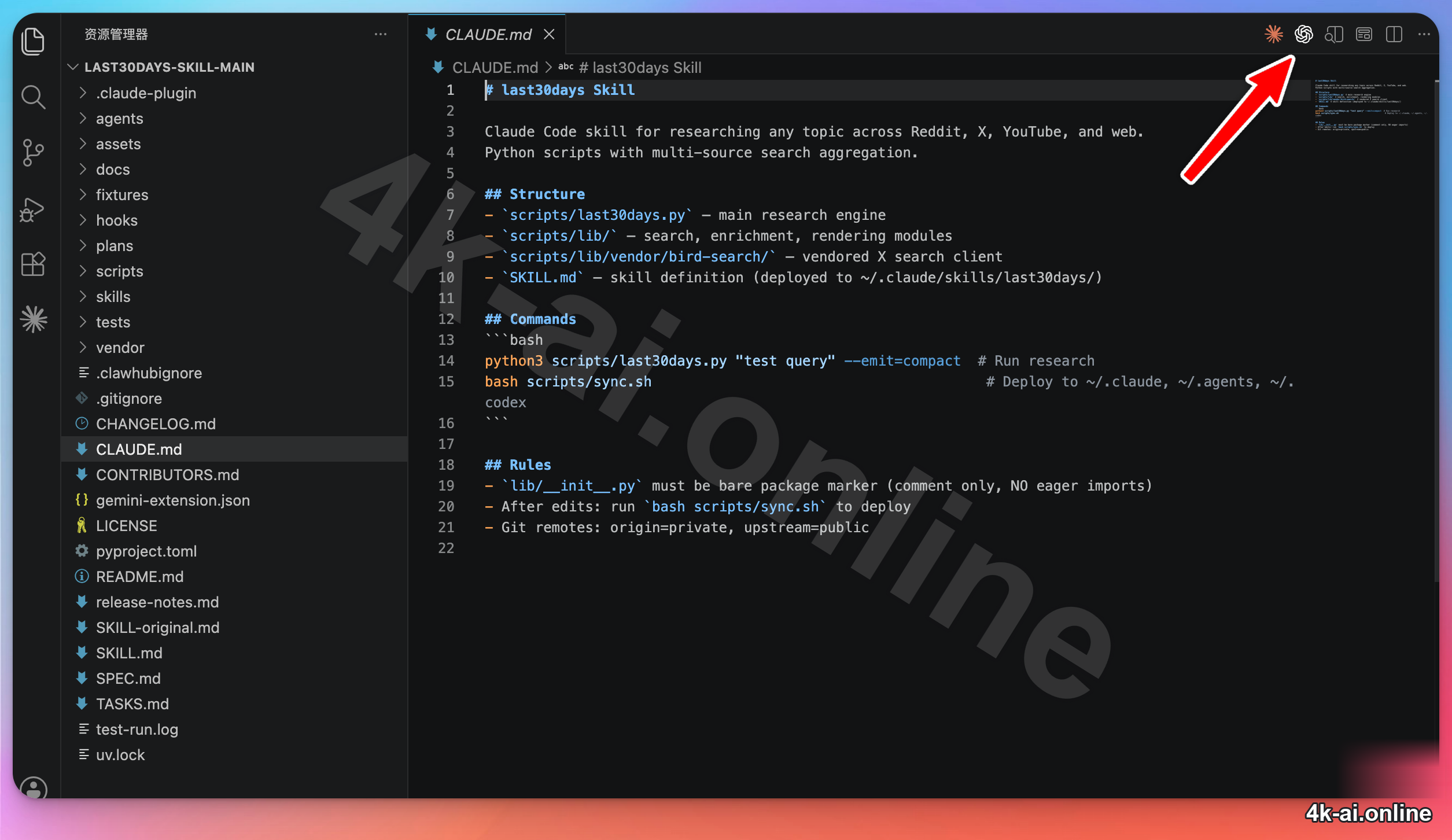Open gemini-extension.json
This screenshot has height=840, width=1452.
[234, 500]
